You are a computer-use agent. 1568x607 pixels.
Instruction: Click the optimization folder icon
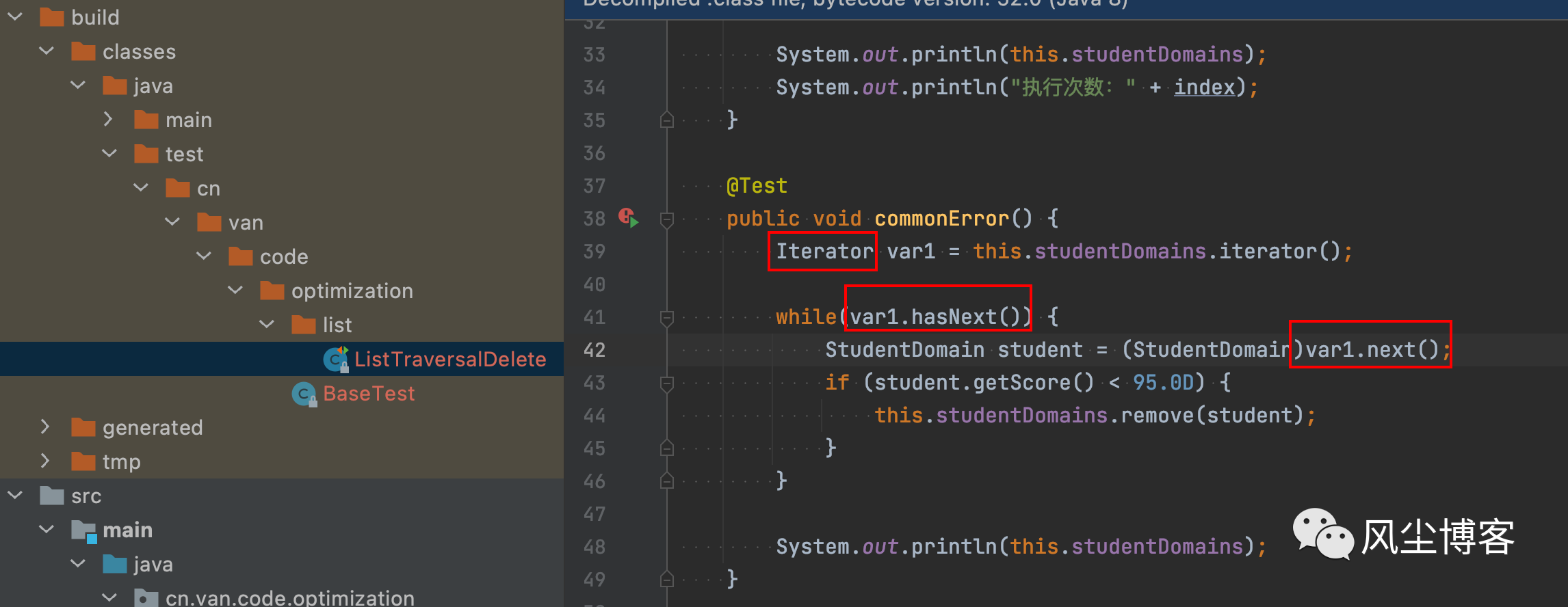pyautogui.click(x=272, y=290)
